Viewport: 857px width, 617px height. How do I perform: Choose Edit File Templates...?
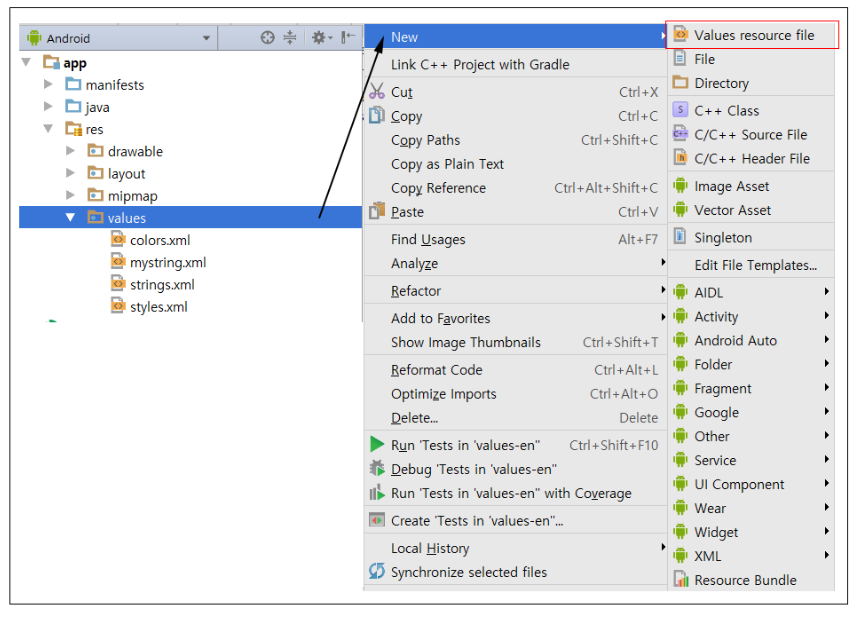[751, 265]
